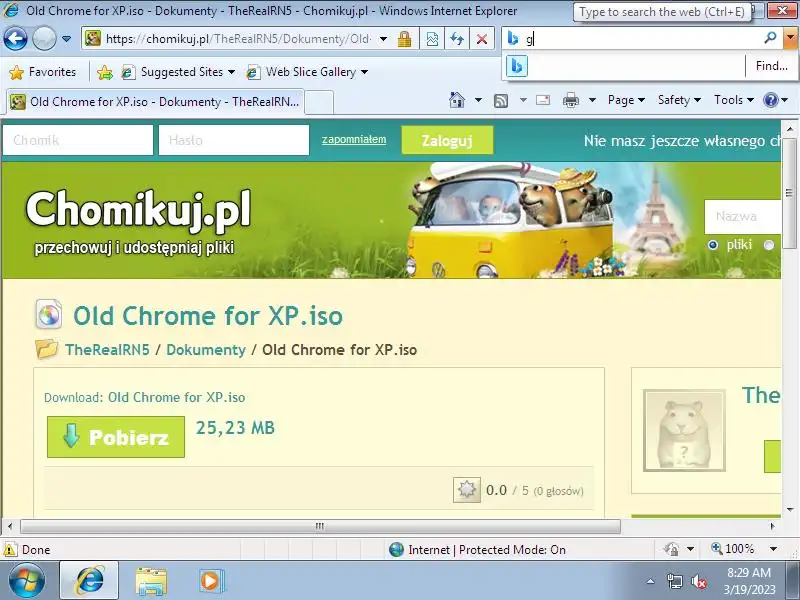This screenshot has width=800, height=600.
Task: Click the Read Mail icon
Action: [x=543, y=100]
